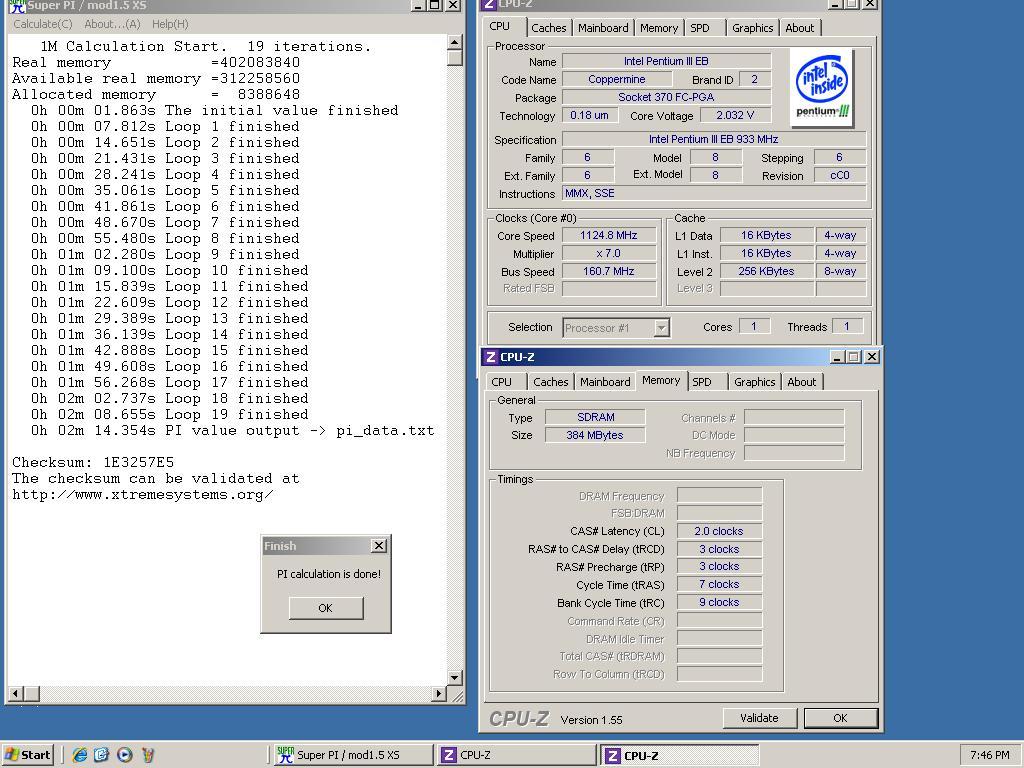Click the Name field Intel Pentium III EB

coord(666,61)
